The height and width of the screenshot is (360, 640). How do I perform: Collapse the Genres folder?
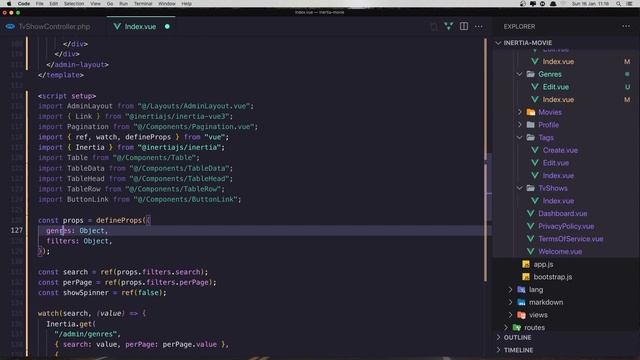tap(520, 74)
